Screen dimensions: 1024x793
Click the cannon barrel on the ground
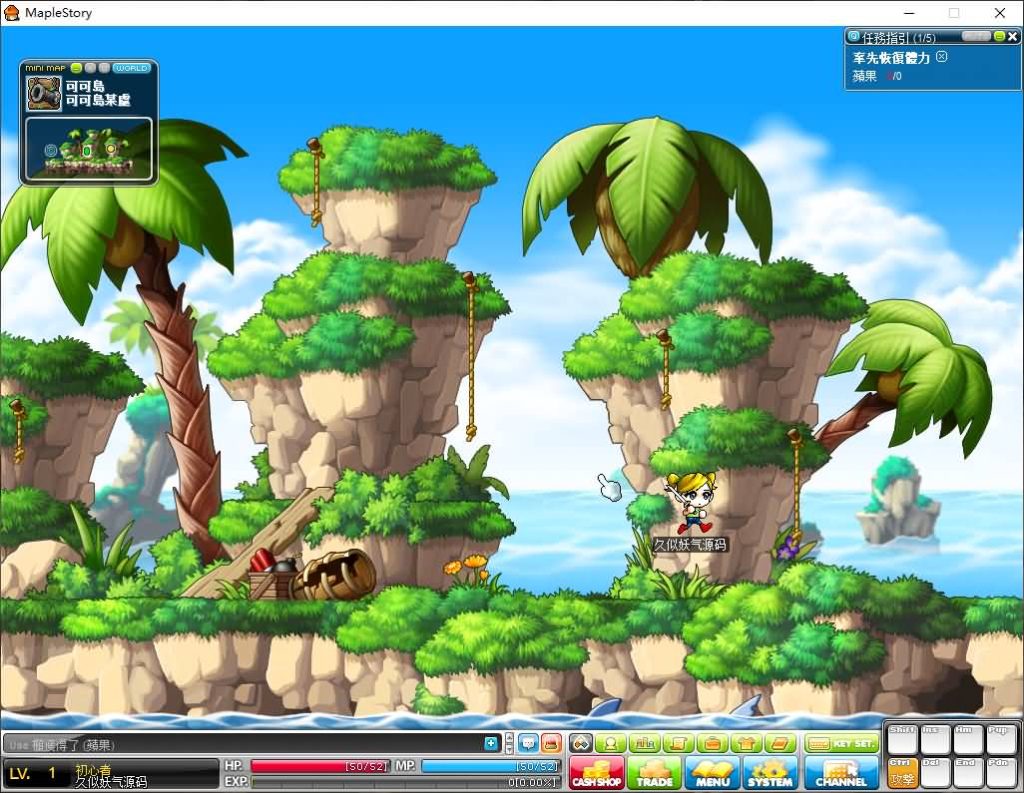coord(334,575)
